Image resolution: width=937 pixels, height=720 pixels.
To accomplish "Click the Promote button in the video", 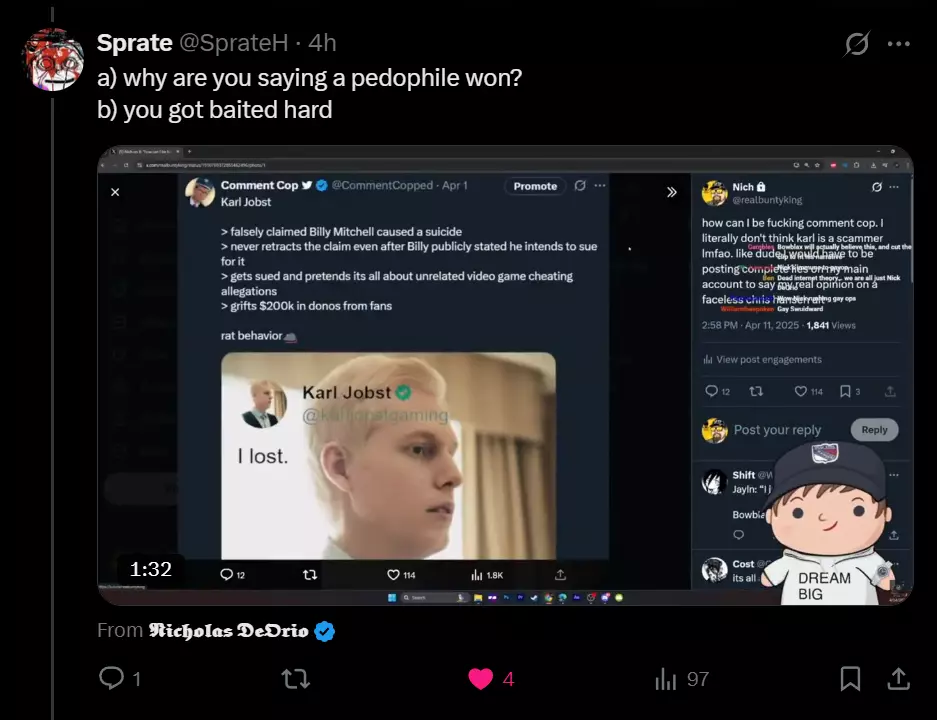I will coord(535,186).
